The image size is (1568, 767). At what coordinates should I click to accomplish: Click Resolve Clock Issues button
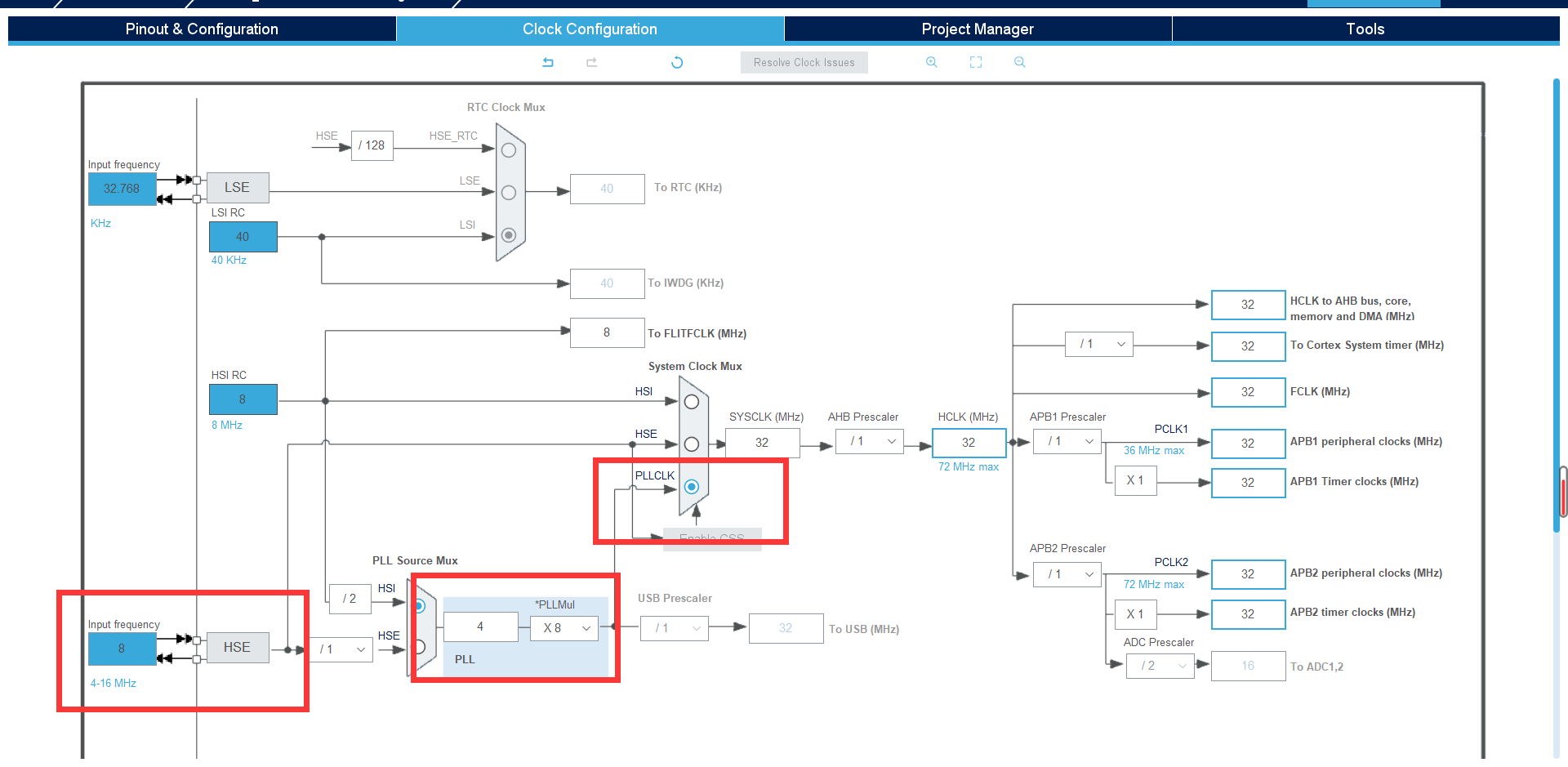click(x=804, y=62)
